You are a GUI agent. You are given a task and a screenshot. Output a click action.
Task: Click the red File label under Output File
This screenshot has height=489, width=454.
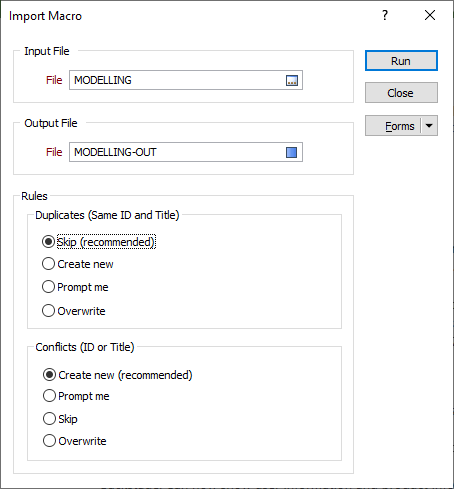[x=54, y=152]
